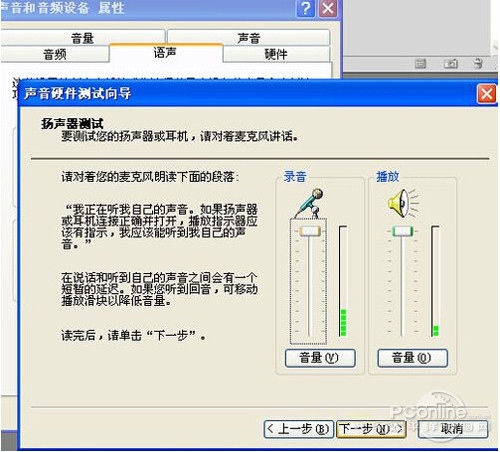
Task: Click the 请对着您的麦克风朗读下面的段落 instruction
Action: coord(150,177)
